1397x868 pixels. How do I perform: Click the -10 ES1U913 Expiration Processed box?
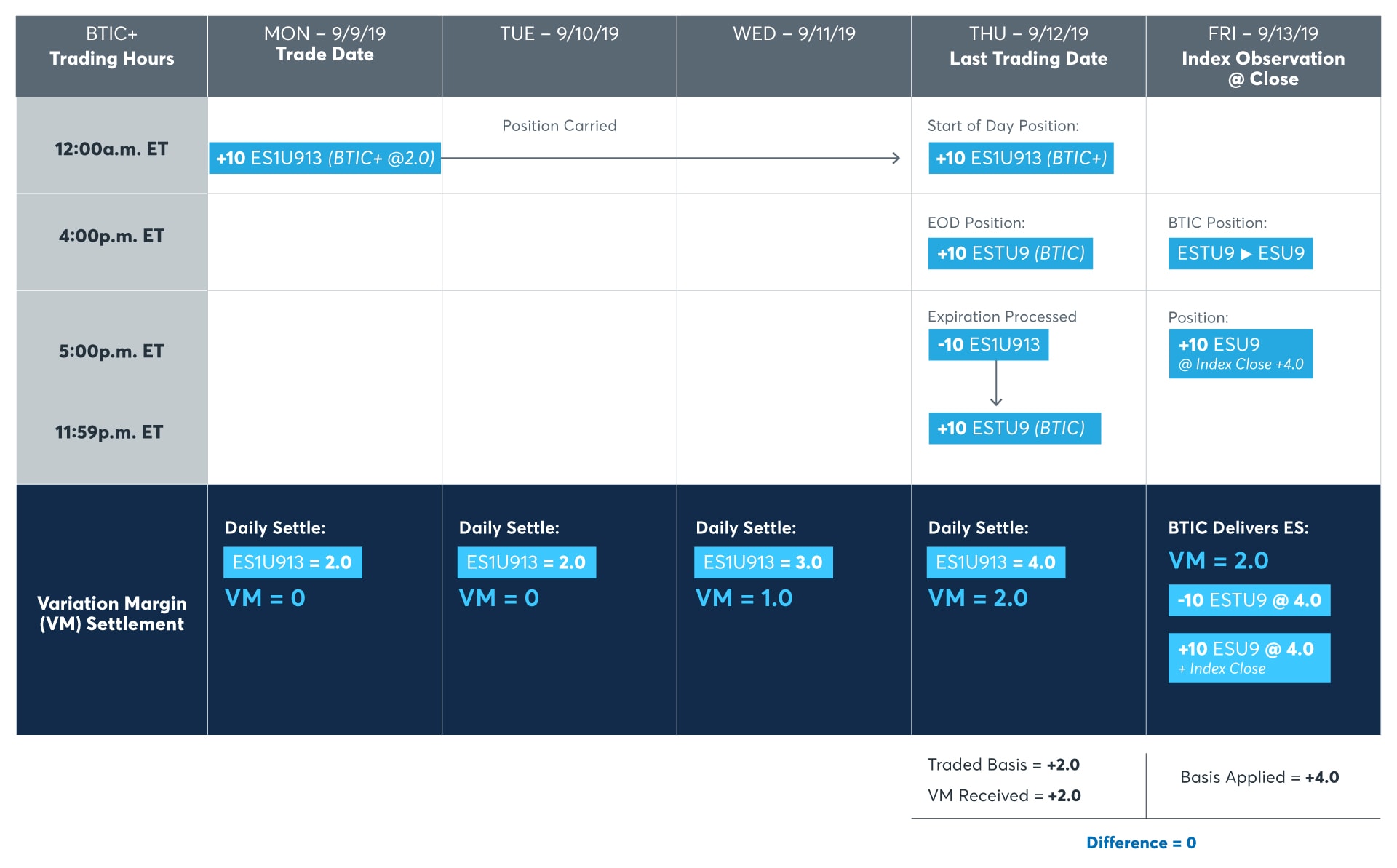pyautogui.click(x=988, y=345)
